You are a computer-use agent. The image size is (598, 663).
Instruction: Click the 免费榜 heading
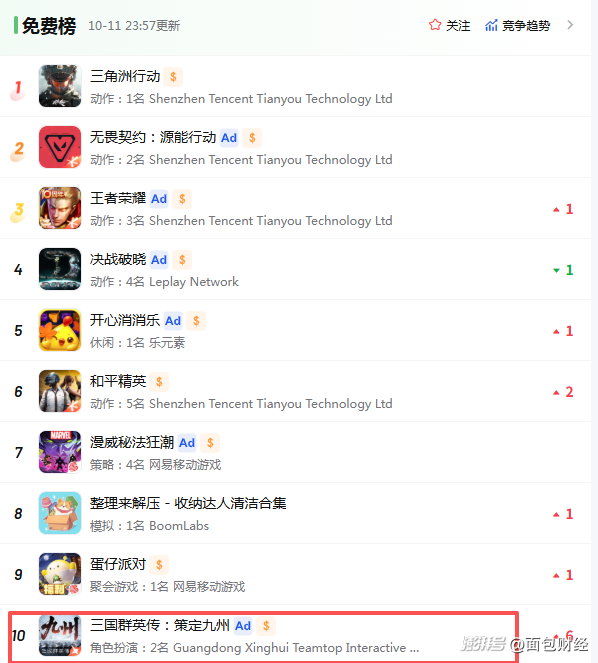click(49, 26)
